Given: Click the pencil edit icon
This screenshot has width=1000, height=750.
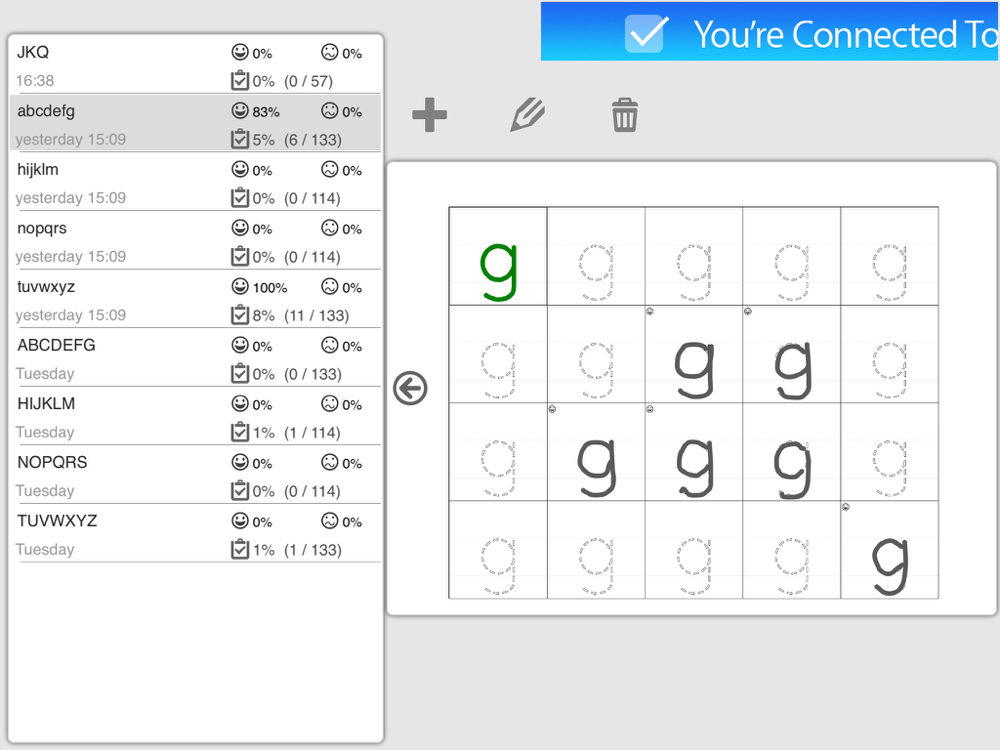Looking at the screenshot, I should tap(527, 115).
